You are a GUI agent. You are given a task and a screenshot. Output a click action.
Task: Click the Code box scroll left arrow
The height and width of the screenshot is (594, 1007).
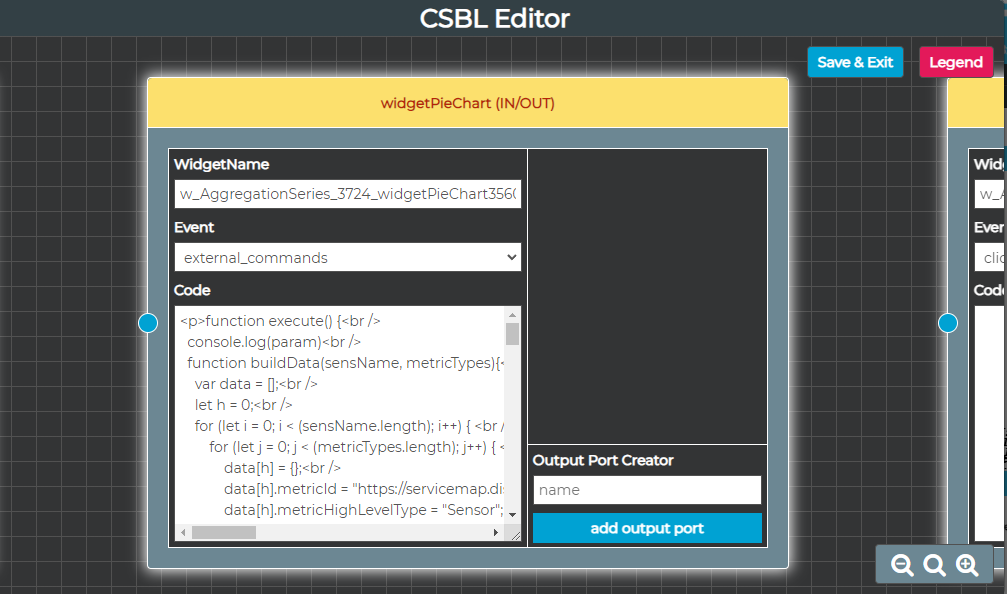tap(183, 533)
